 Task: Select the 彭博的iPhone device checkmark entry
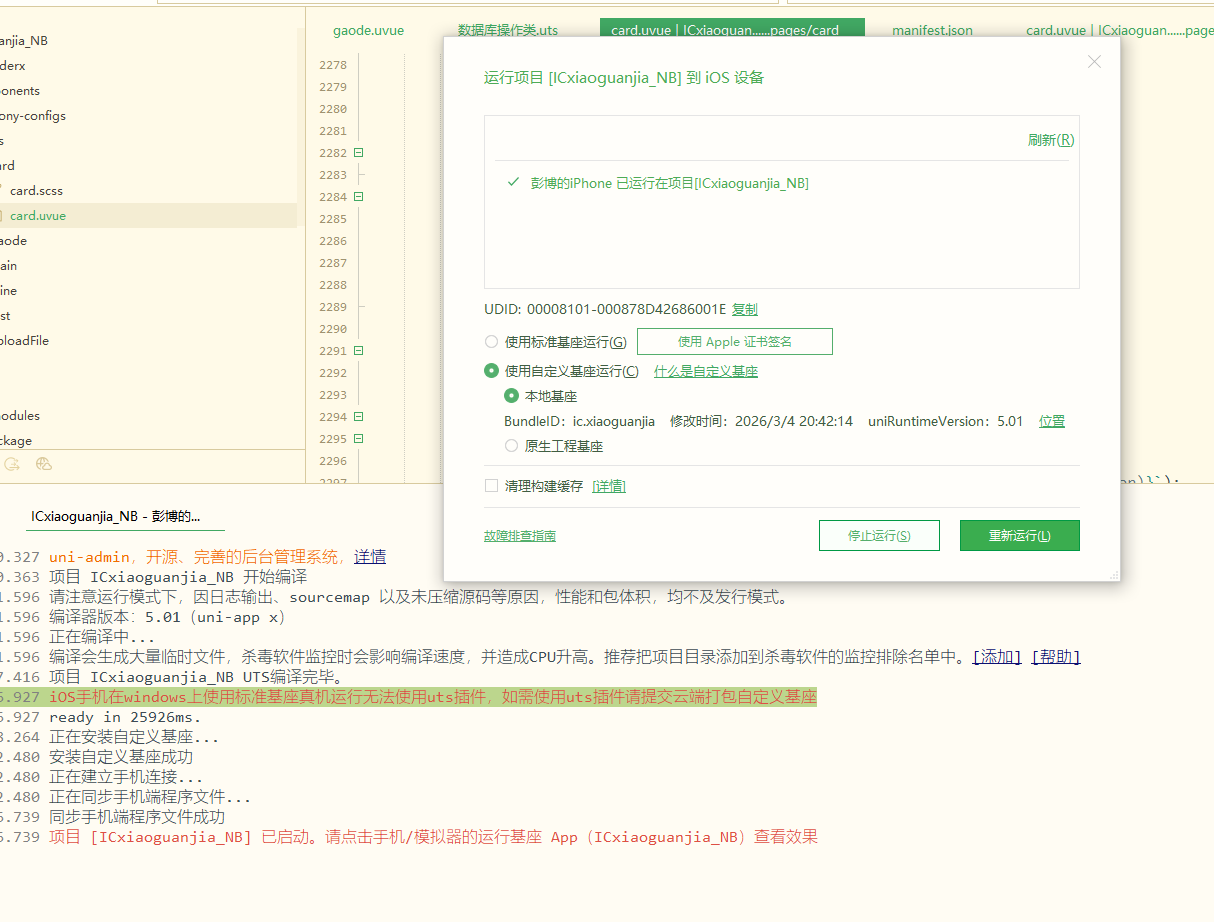pyautogui.click(x=660, y=183)
